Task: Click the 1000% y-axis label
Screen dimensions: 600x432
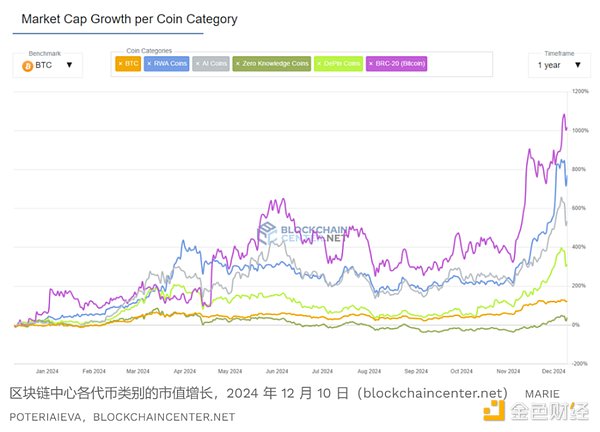Action: coord(580,131)
